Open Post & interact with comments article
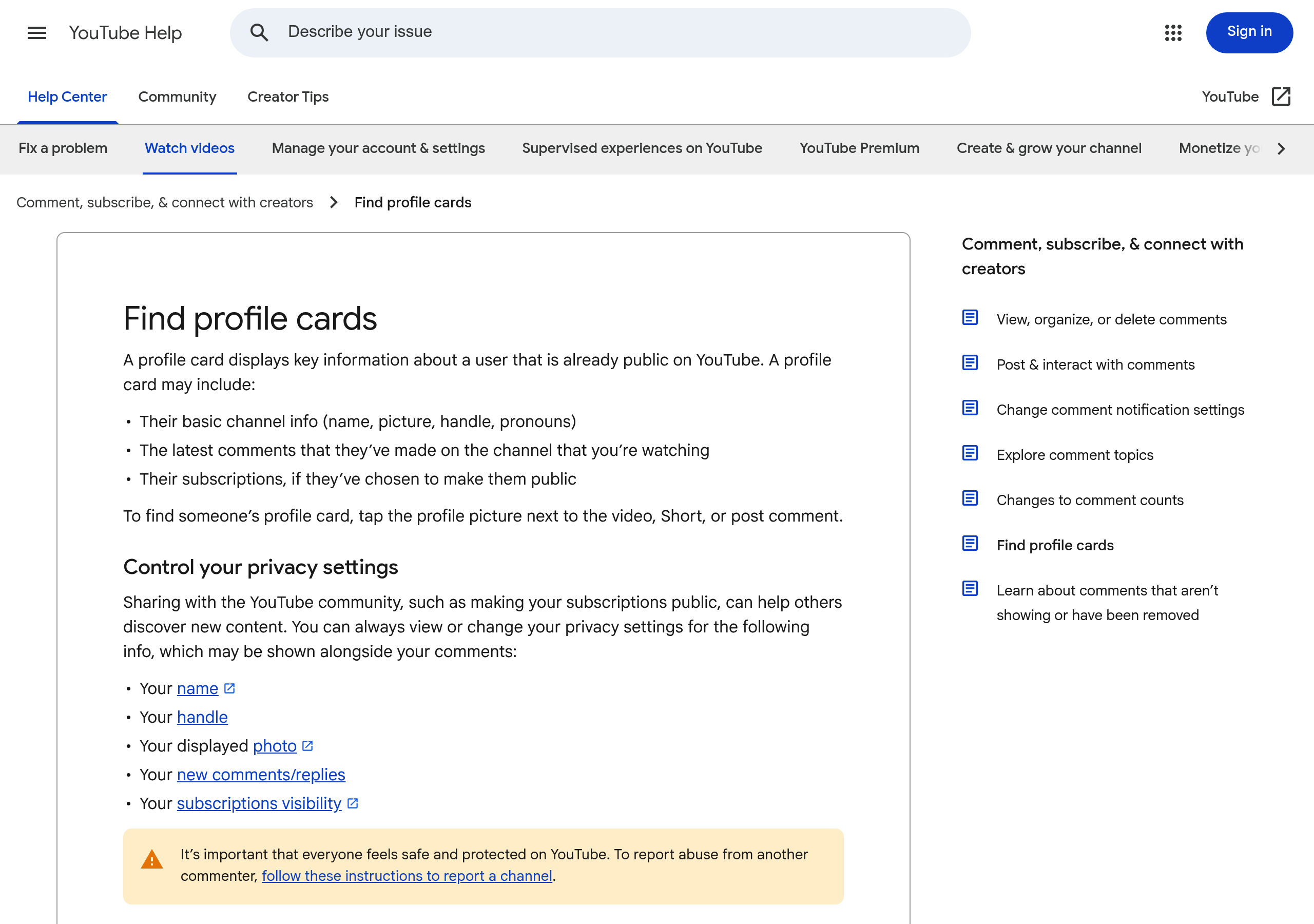1314x924 pixels. tap(1095, 364)
